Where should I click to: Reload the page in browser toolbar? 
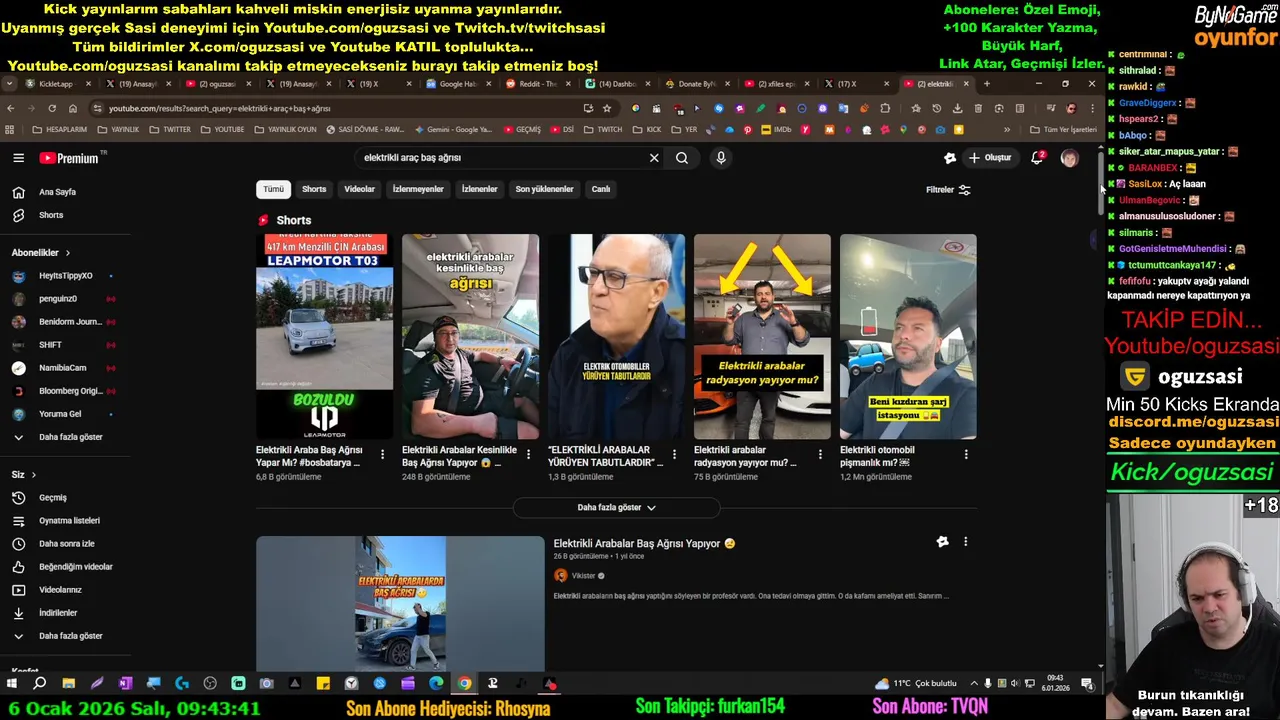(x=52, y=108)
